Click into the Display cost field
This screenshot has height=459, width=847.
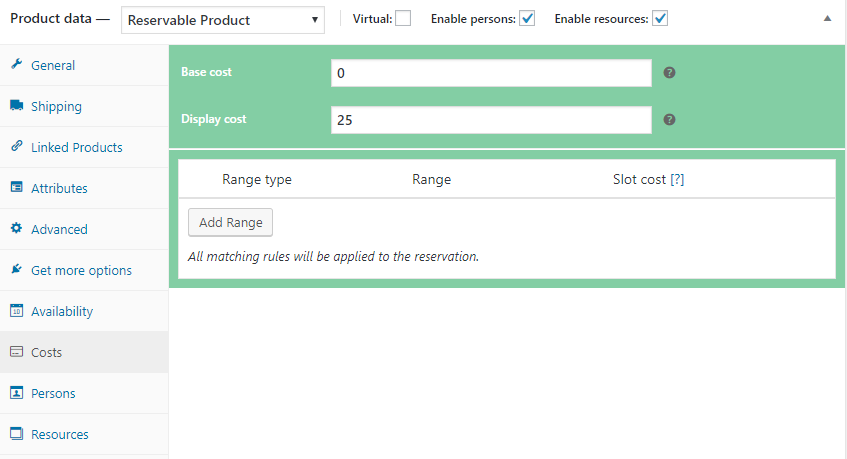(491, 119)
